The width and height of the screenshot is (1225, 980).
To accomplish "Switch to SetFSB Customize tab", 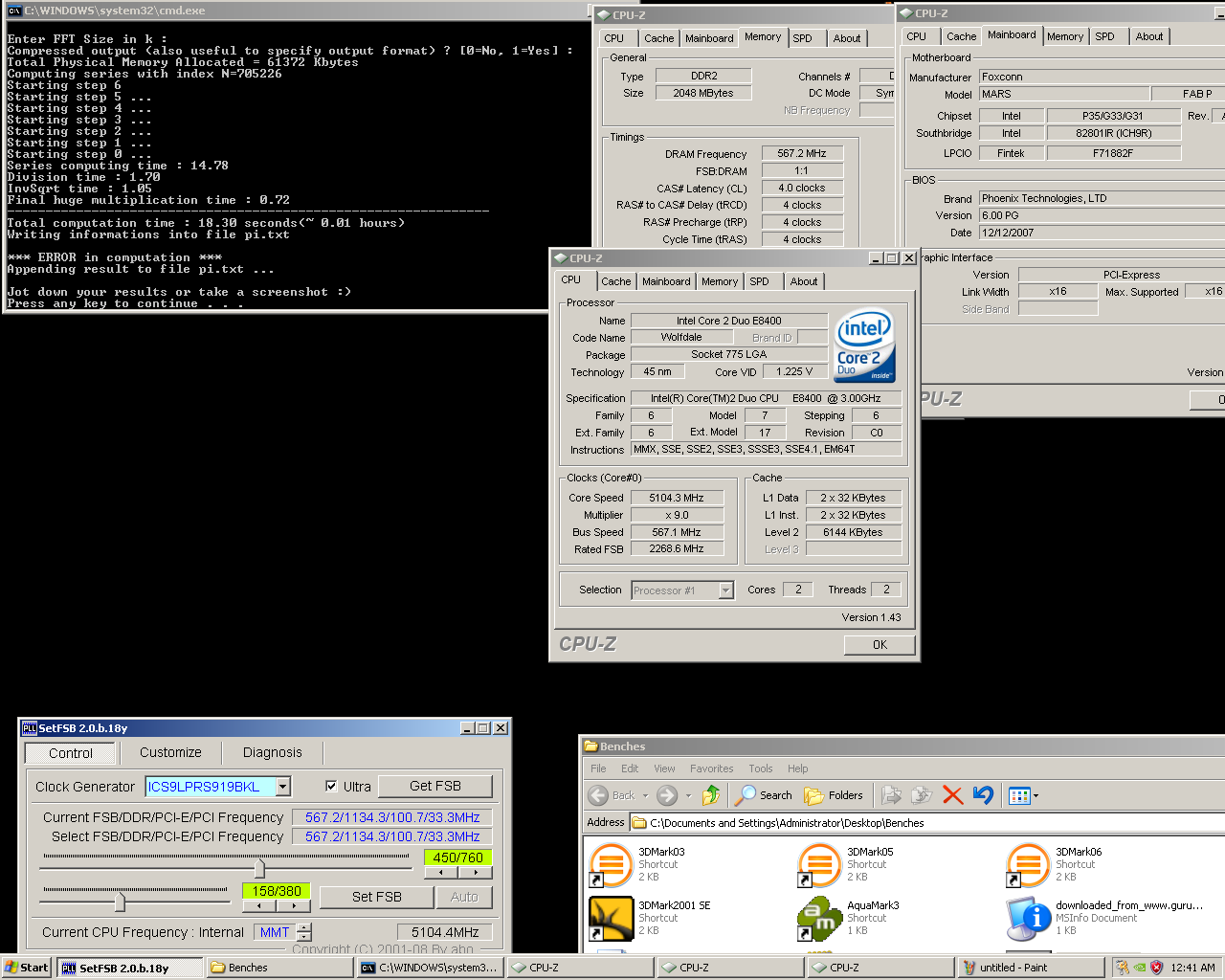I will point(170,752).
